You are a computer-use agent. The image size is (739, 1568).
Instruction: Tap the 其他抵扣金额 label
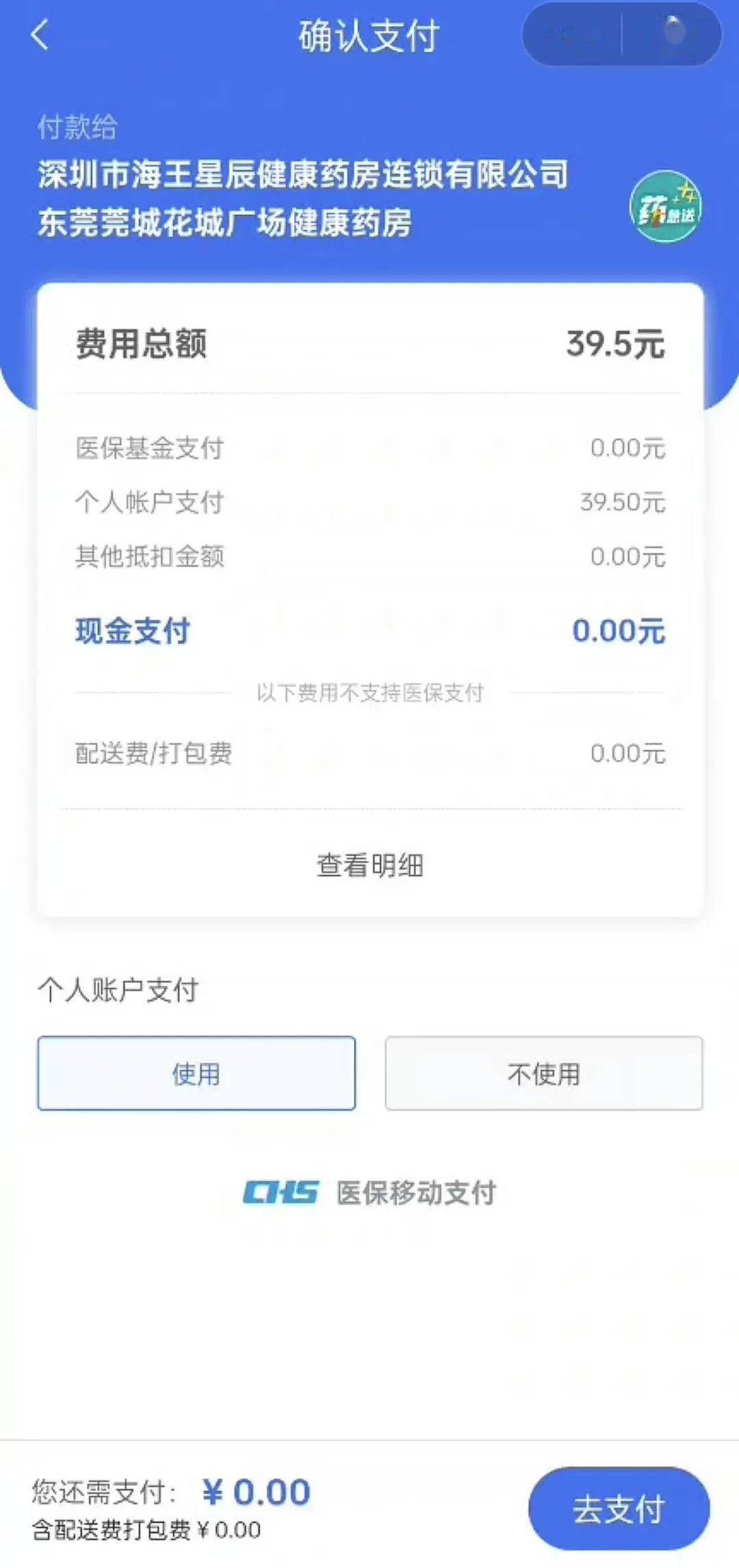click(150, 556)
